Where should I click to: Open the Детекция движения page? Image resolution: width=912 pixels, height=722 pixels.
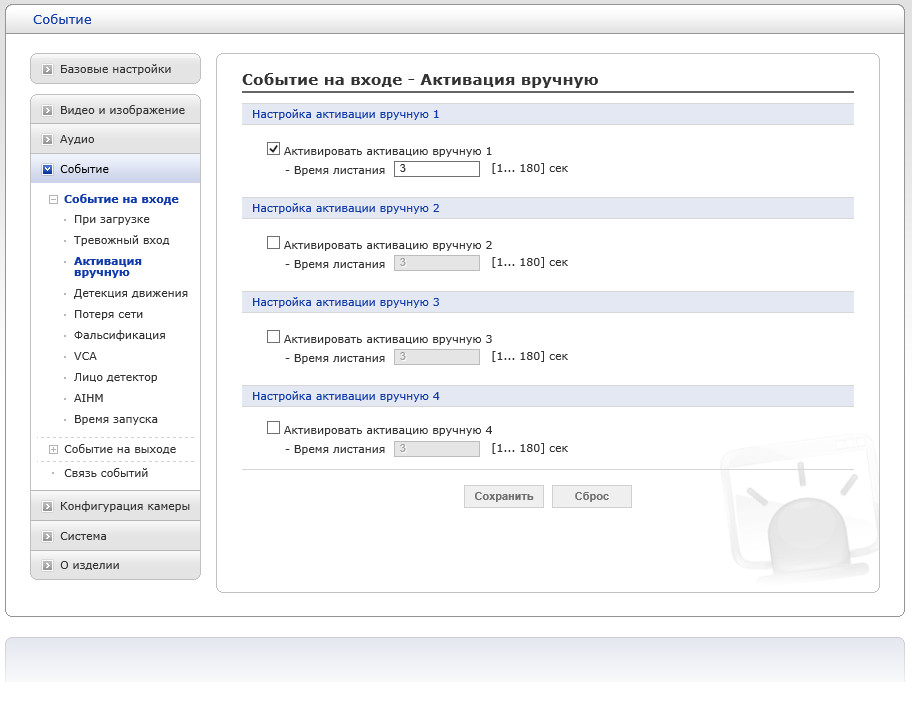pyautogui.click(x=130, y=294)
